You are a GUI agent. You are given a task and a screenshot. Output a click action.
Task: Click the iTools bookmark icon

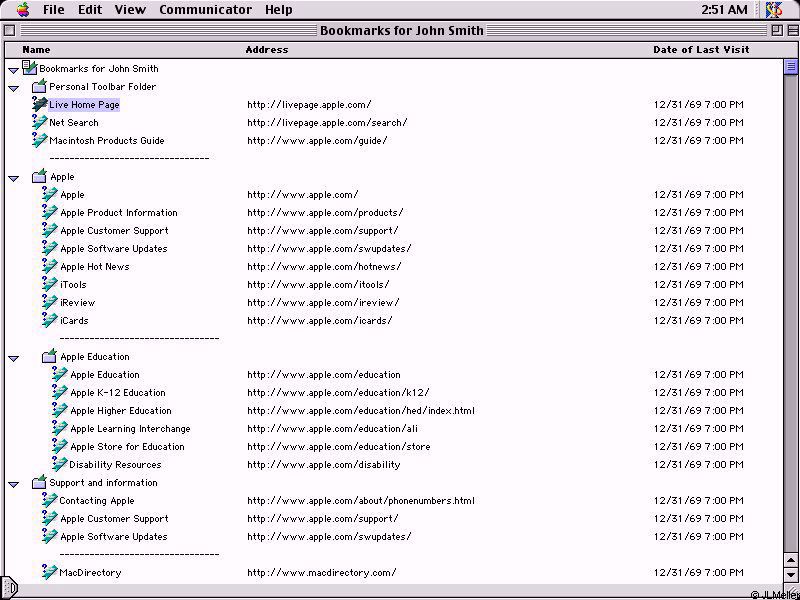click(x=49, y=284)
